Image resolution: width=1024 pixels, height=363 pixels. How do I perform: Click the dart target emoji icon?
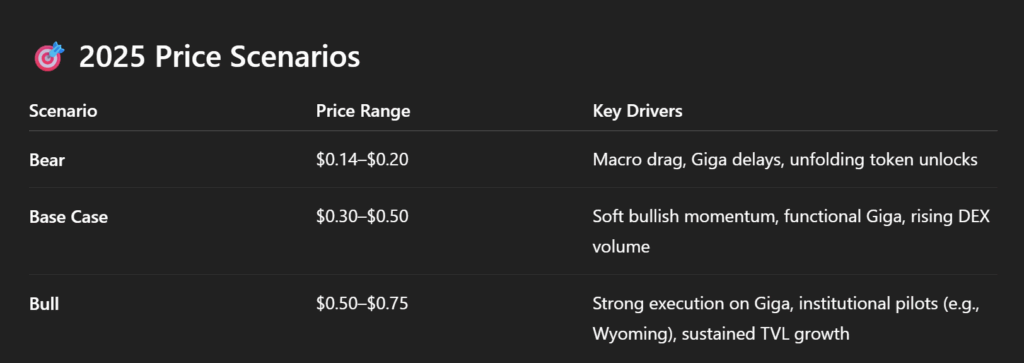pyautogui.click(x=50, y=57)
